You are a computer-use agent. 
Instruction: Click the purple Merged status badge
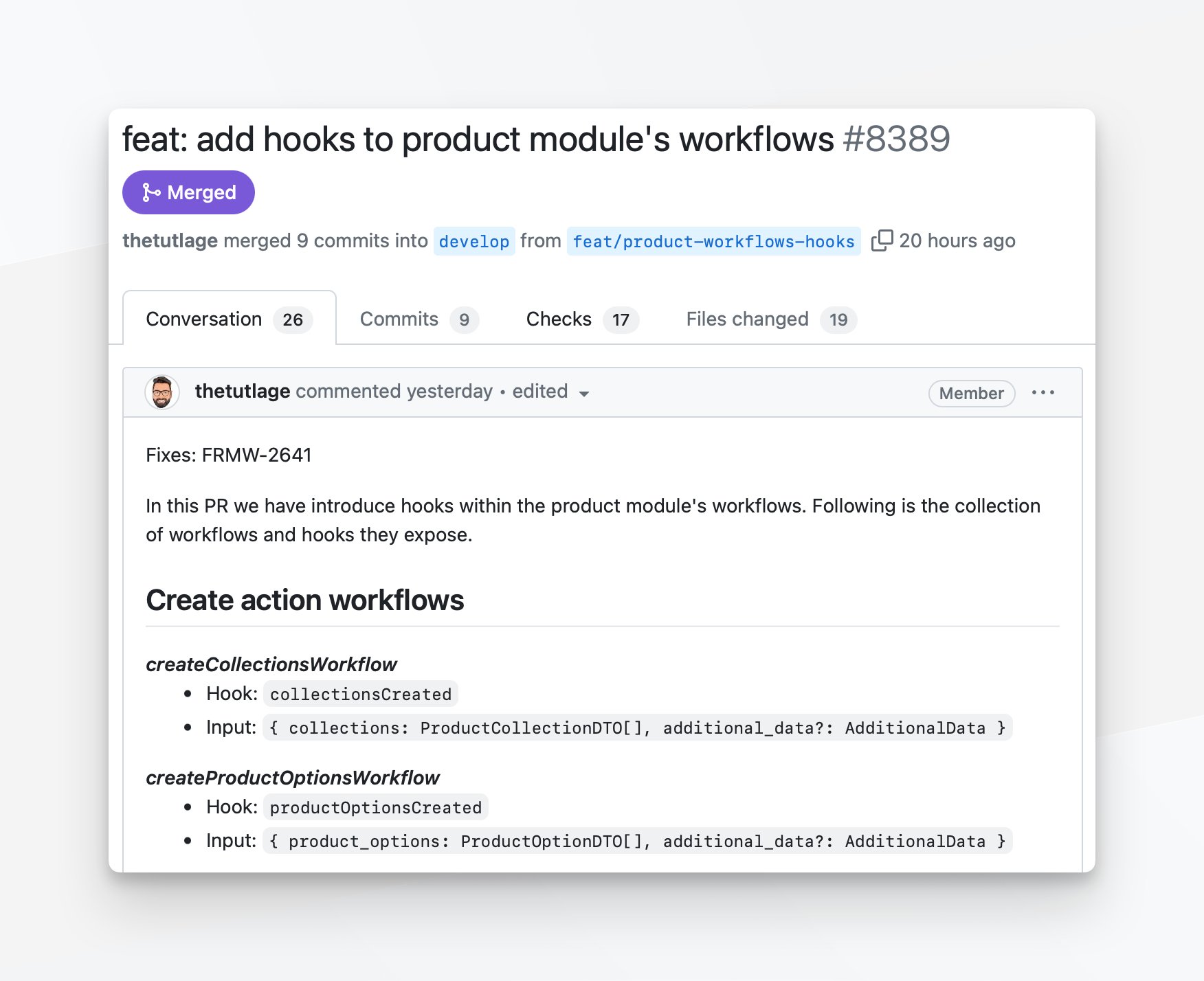(x=188, y=192)
